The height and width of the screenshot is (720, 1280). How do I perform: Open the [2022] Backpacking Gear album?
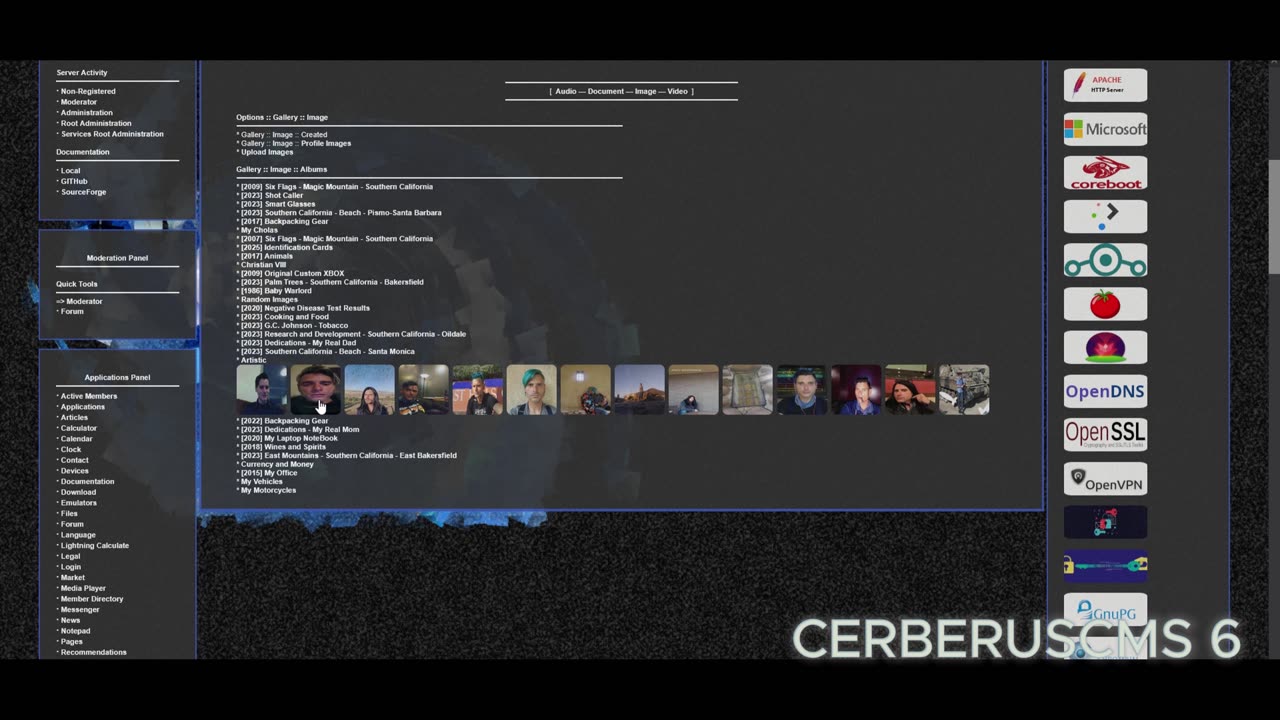[284, 421]
